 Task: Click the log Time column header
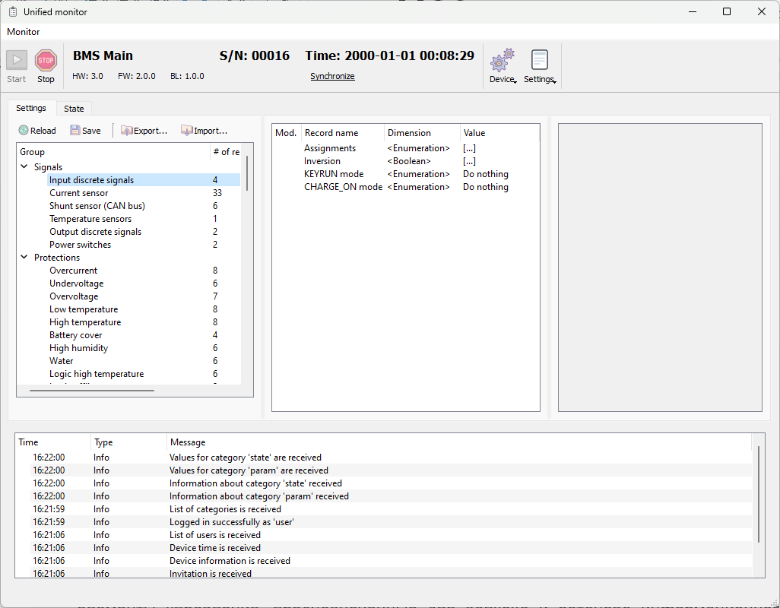pyautogui.click(x=53, y=442)
